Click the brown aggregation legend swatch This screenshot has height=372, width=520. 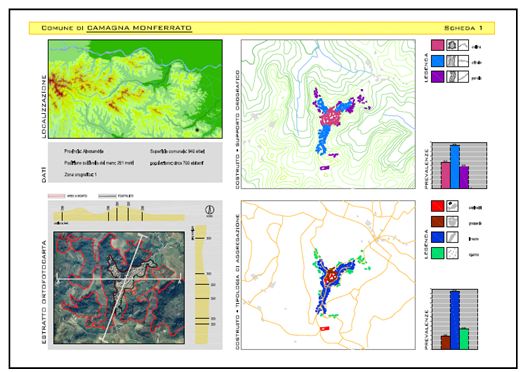click(x=438, y=222)
